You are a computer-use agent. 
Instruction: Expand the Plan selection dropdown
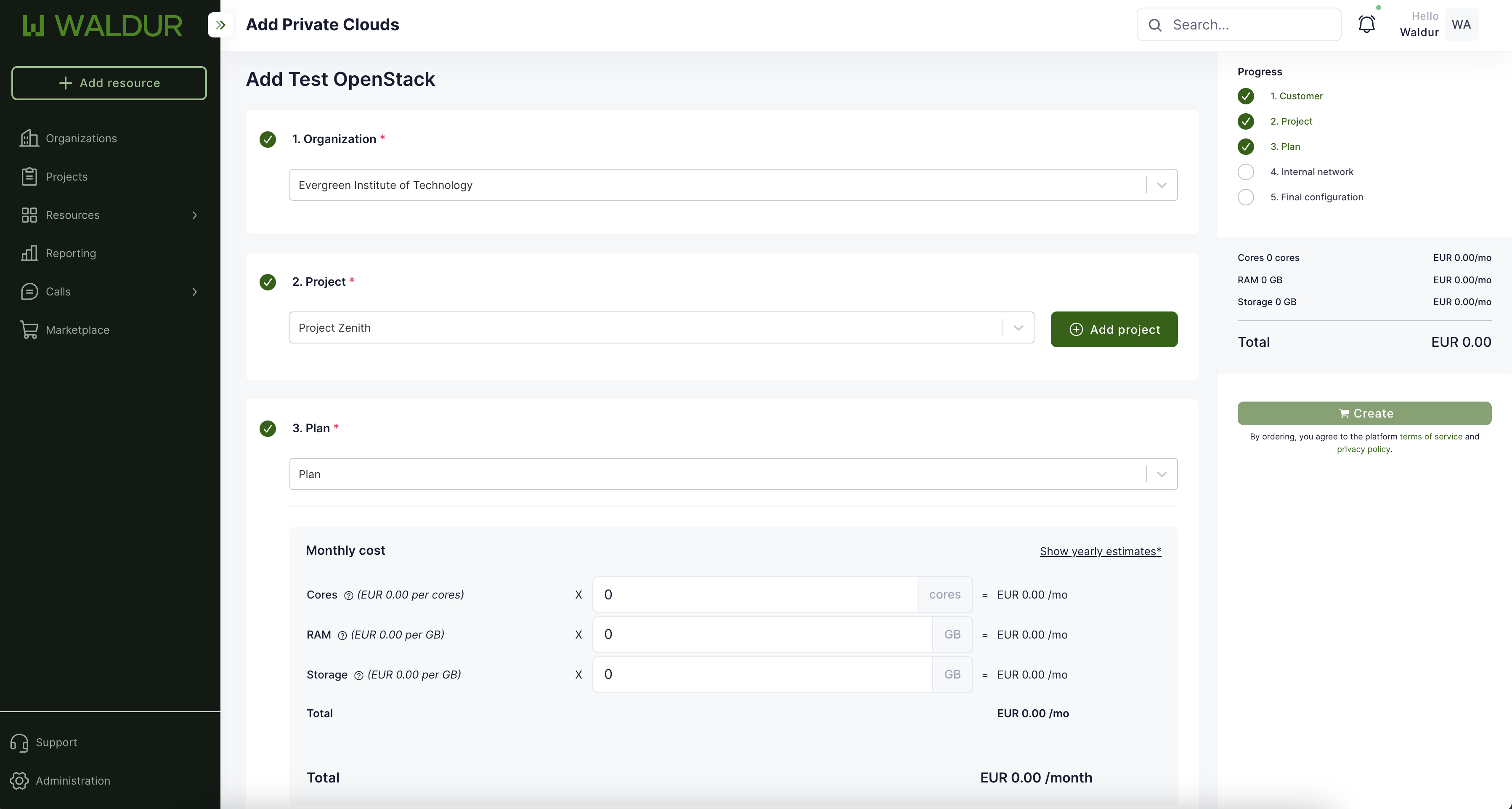1161,474
